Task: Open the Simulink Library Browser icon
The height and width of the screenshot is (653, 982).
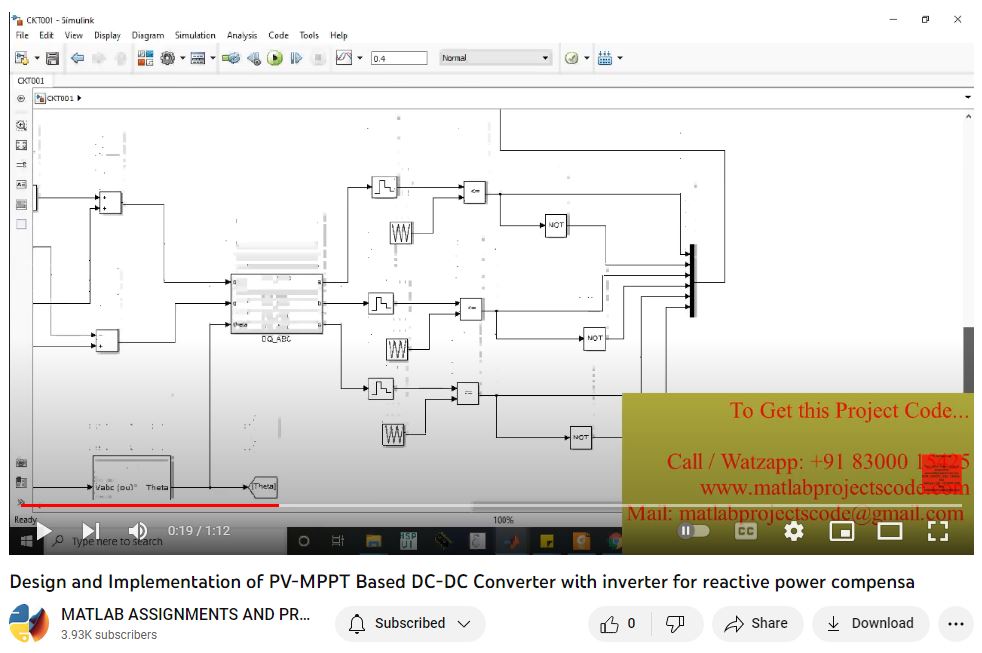Action: click(x=145, y=59)
